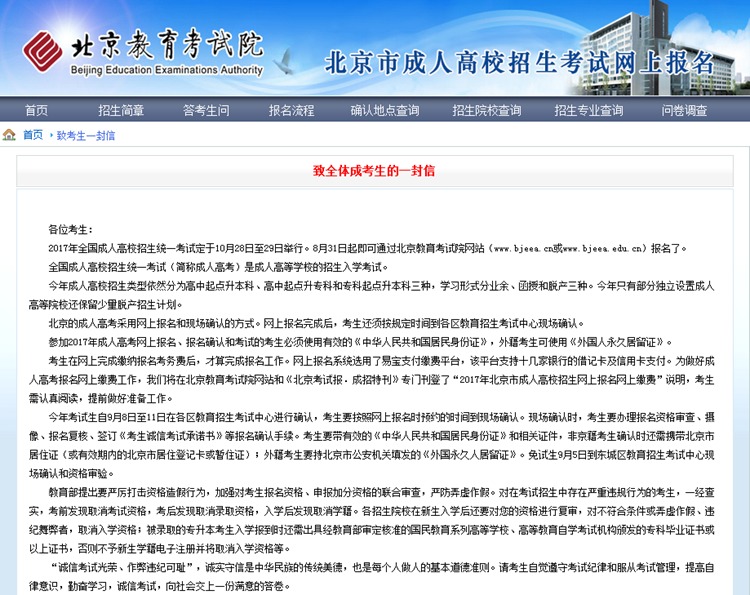
Task: Open the 招生专业查询 navigation item
Action: [x=590, y=110]
